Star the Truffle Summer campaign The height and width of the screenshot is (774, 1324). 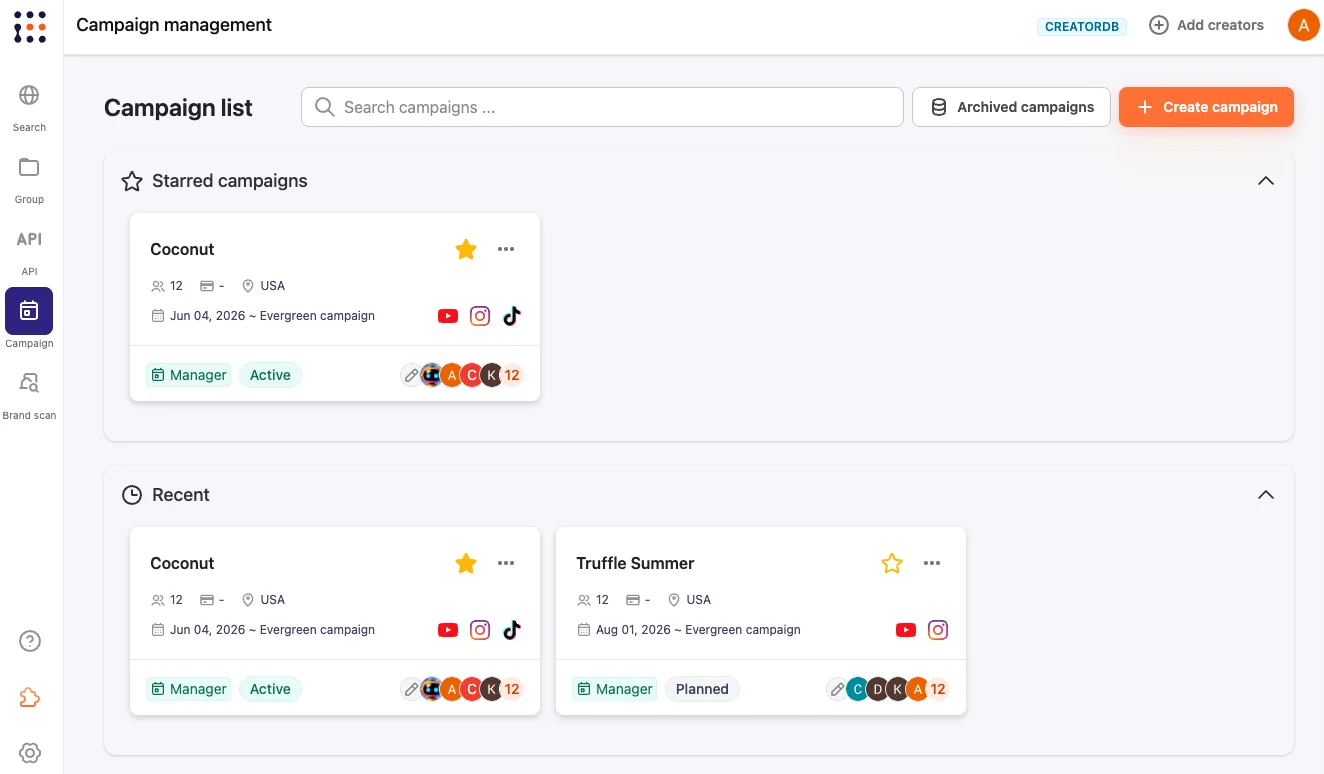pyautogui.click(x=892, y=563)
